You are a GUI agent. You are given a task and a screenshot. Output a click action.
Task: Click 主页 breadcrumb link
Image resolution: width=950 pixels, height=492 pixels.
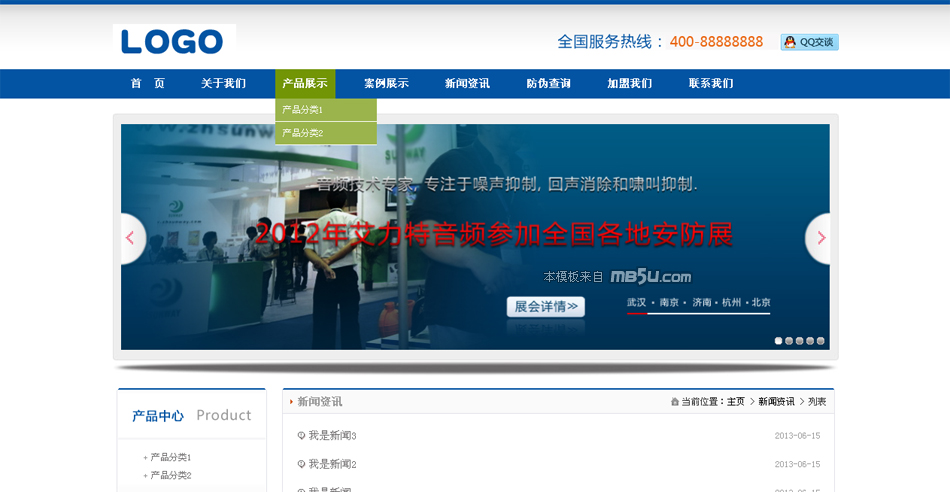click(735, 402)
